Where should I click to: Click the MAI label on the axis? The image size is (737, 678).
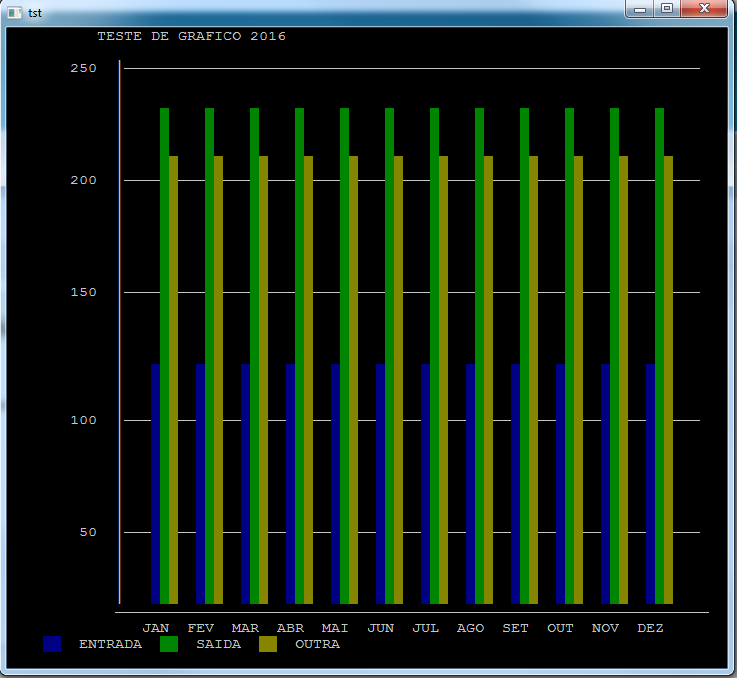pyautogui.click(x=335, y=628)
